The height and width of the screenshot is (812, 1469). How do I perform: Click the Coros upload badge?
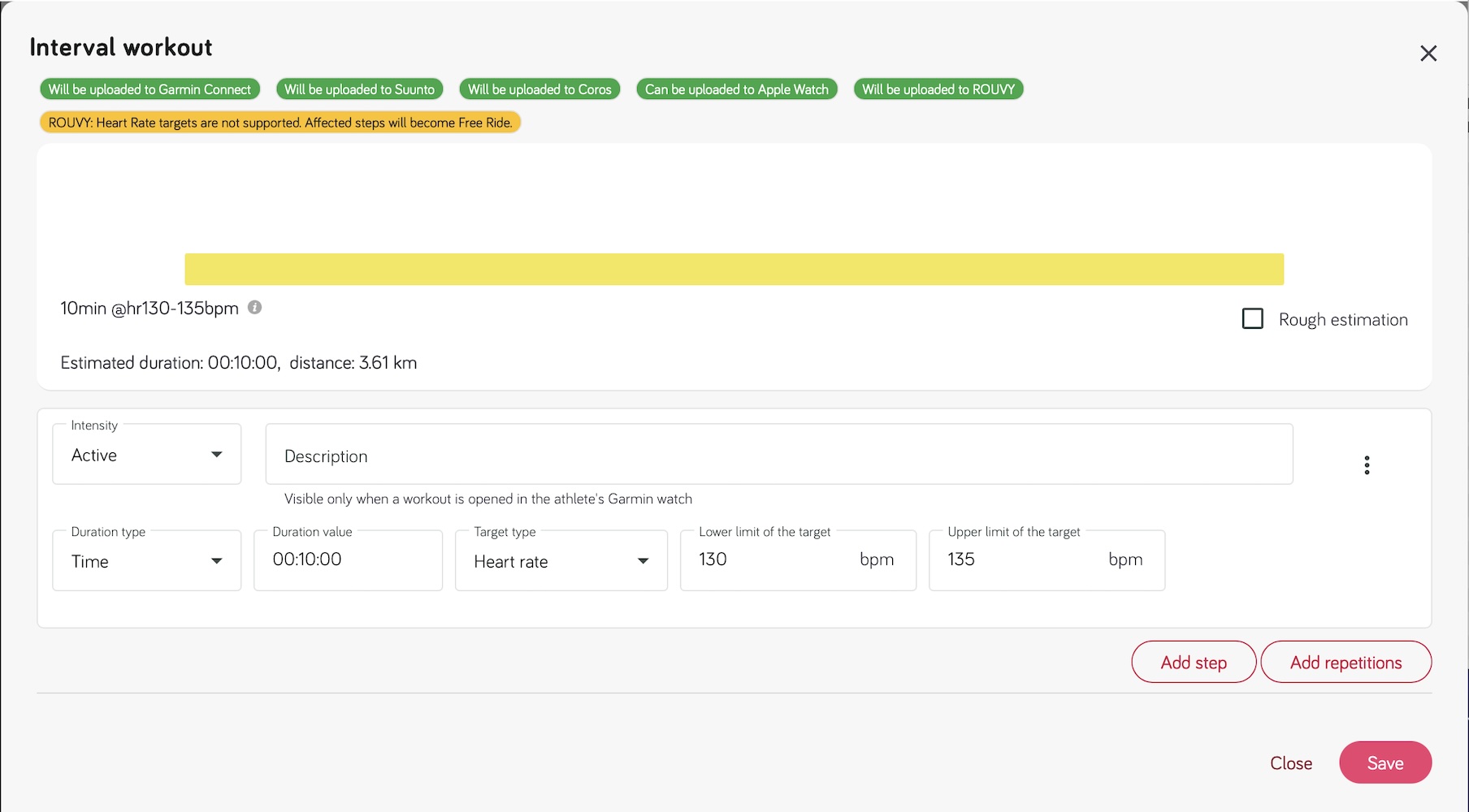(539, 89)
